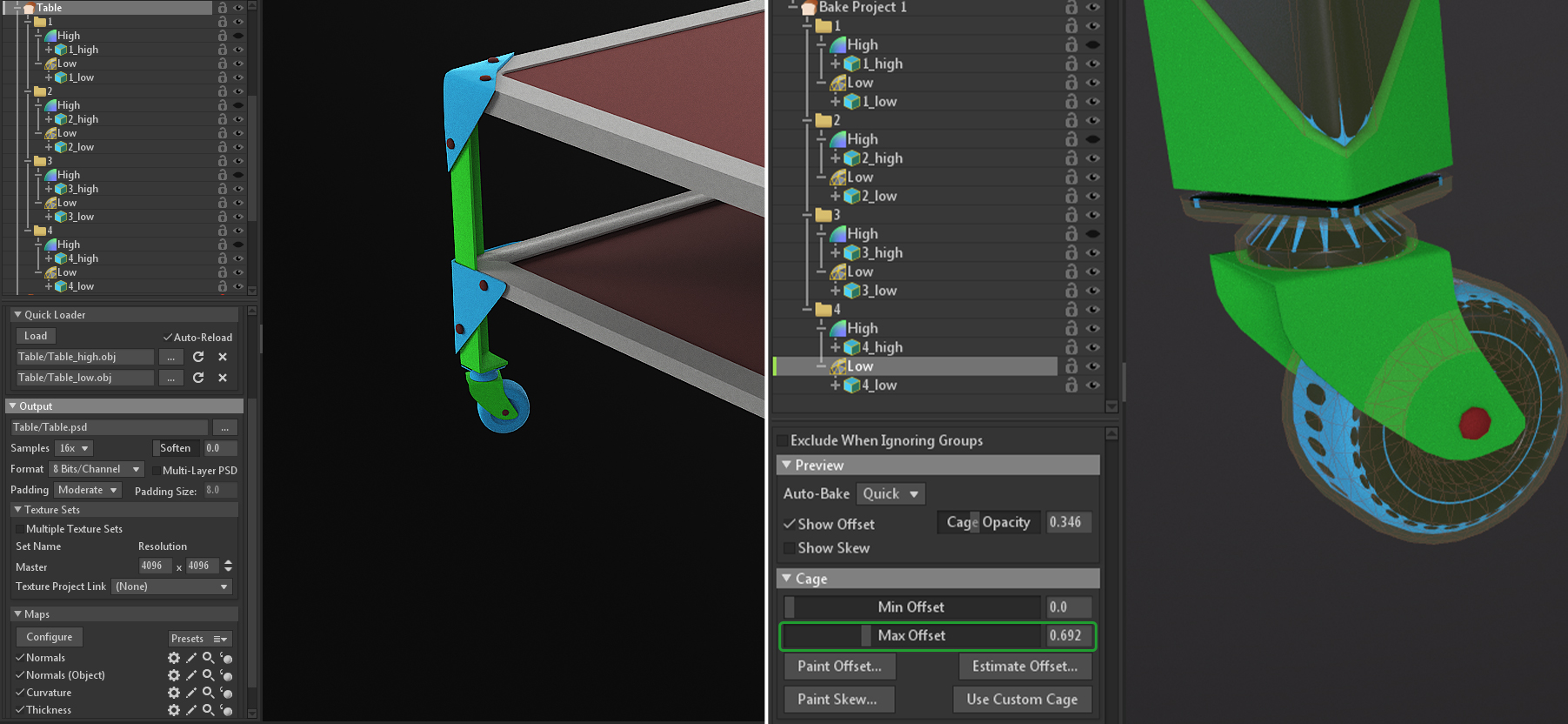
Task: Browse for the Table.psd output file
Action: coord(224,427)
